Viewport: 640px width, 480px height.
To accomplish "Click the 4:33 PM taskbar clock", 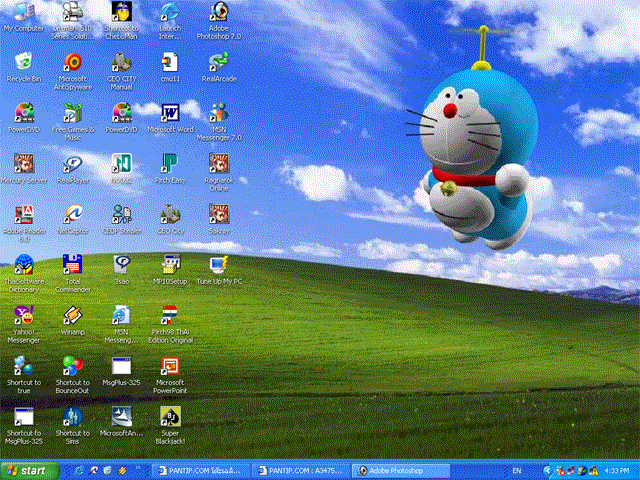I will pos(616,471).
